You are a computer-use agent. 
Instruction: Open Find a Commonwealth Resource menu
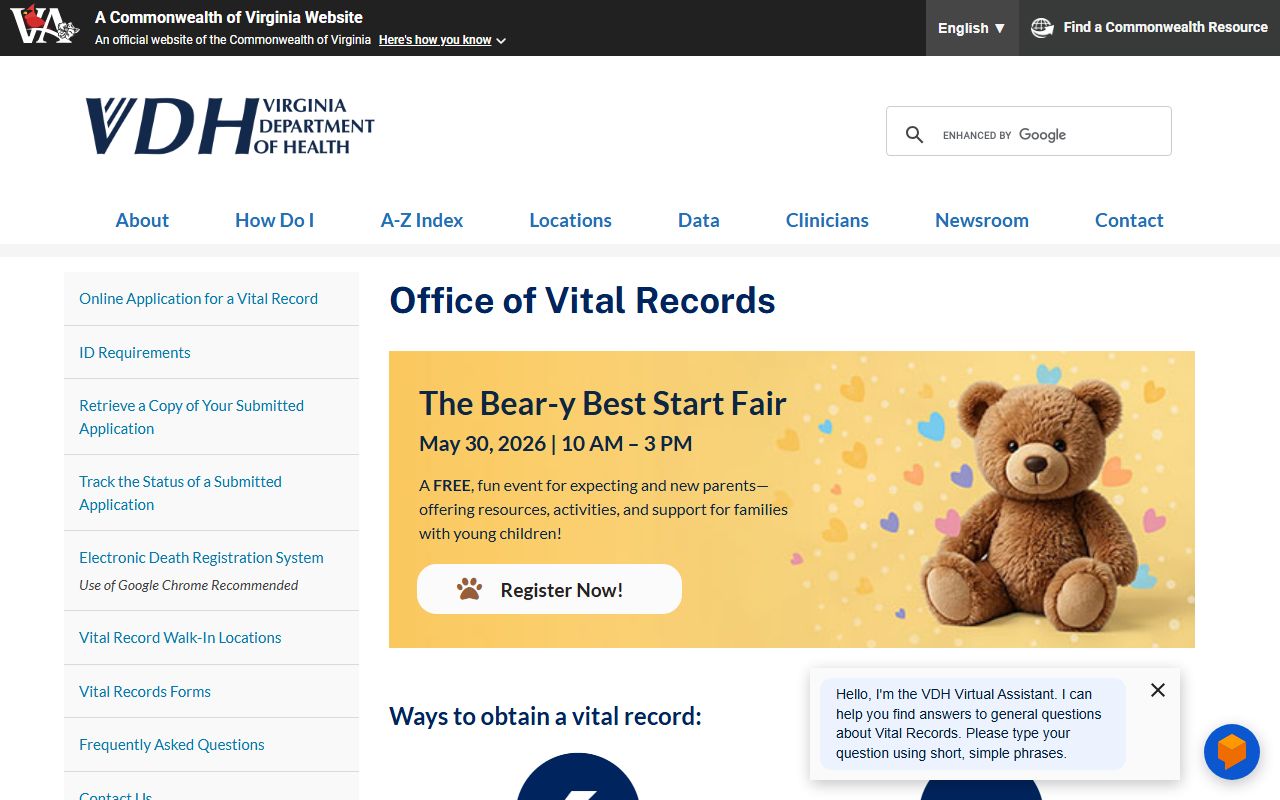pyautogui.click(x=1164, y=28)
